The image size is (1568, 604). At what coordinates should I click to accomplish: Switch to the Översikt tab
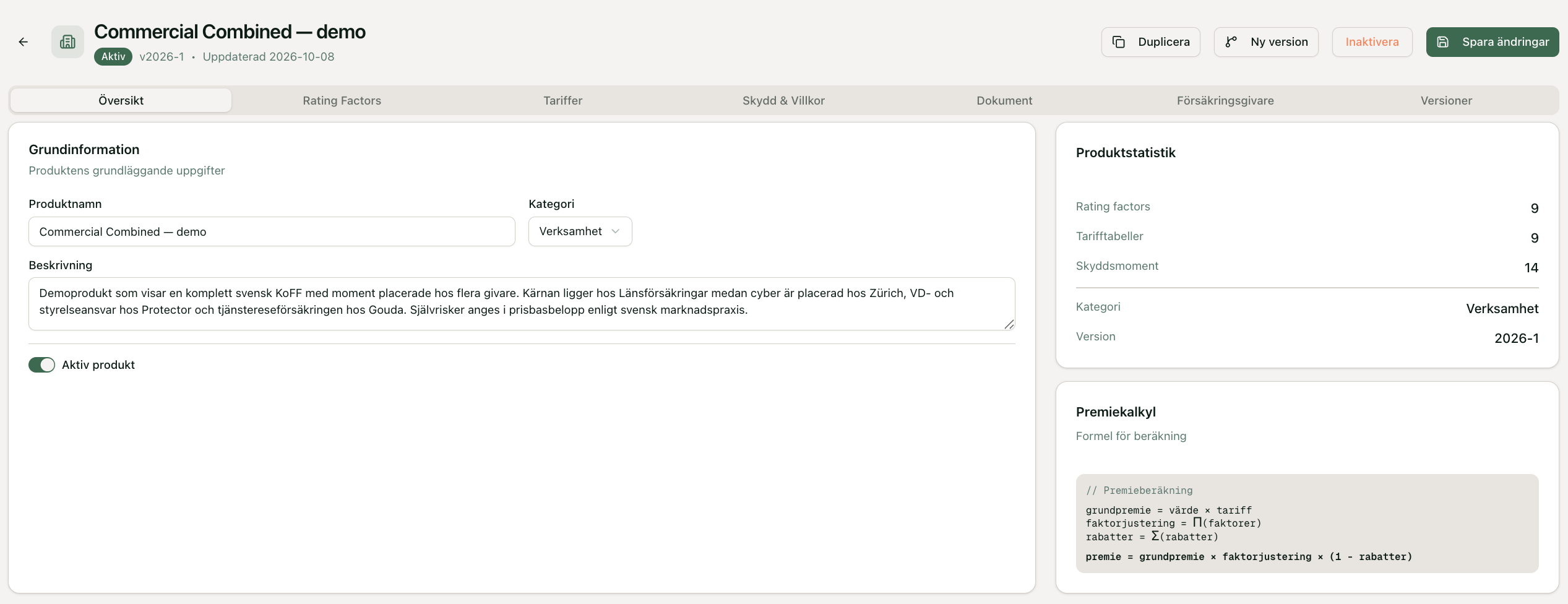click(x=121, y=100)
